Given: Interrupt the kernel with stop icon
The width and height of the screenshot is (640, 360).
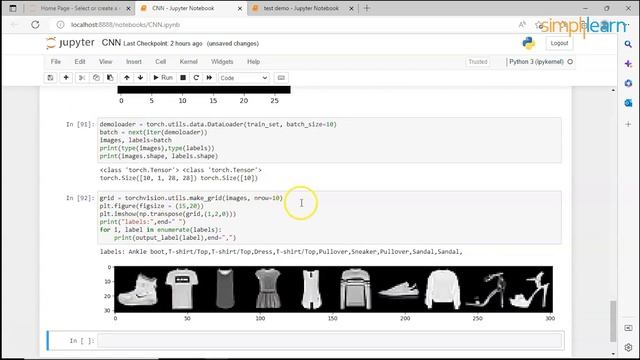Looking at the screenshot, I should click(183, 78).
